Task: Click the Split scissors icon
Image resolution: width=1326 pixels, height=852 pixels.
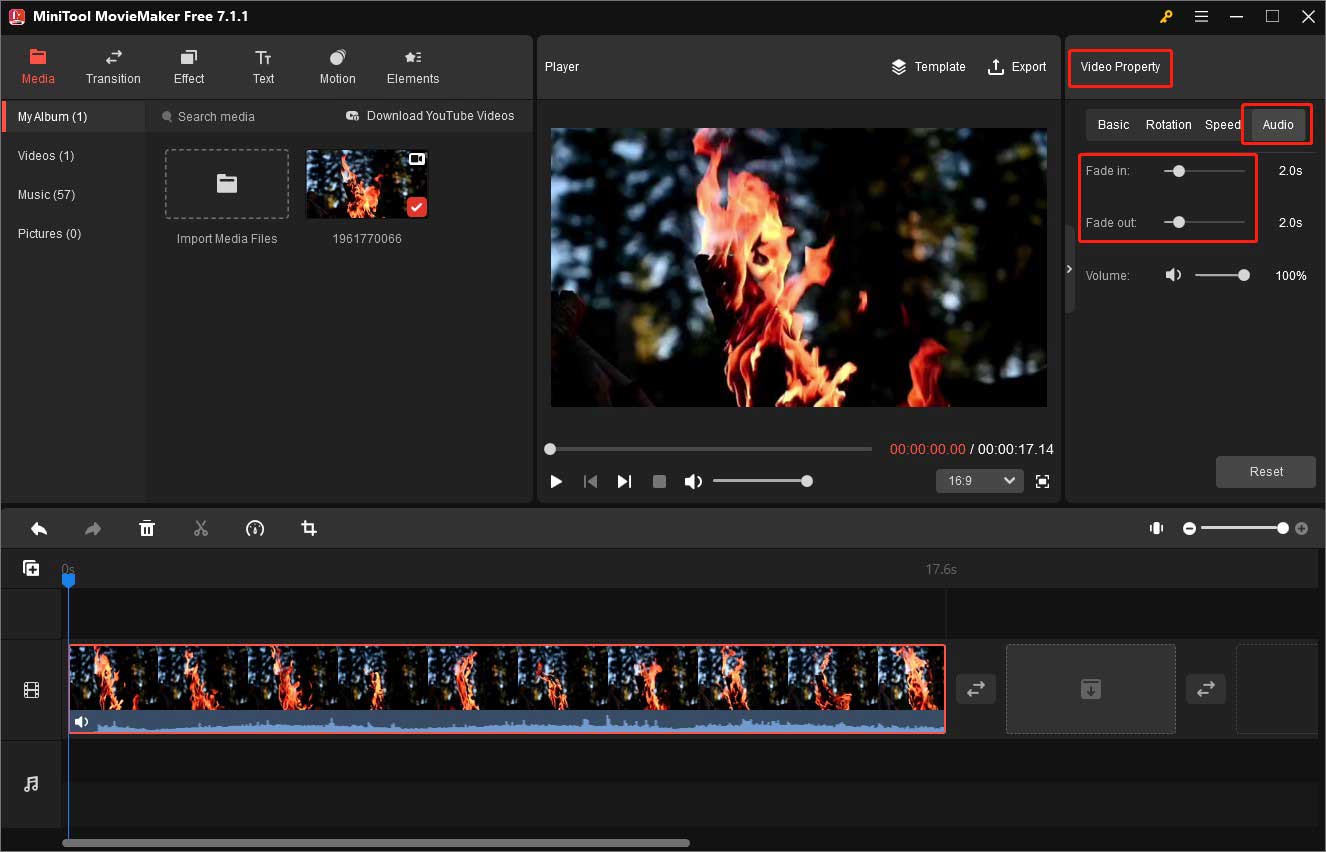Action: pos(201,528)
